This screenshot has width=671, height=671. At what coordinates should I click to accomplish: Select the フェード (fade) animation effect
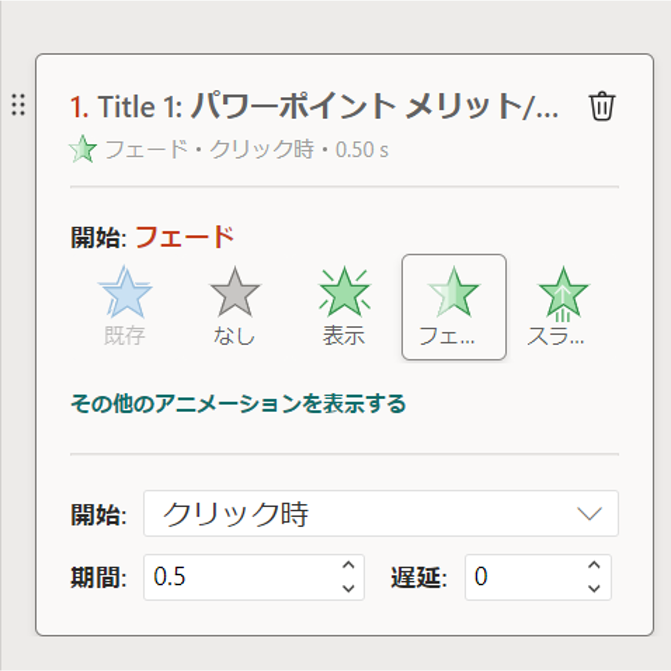click(454, 306)
